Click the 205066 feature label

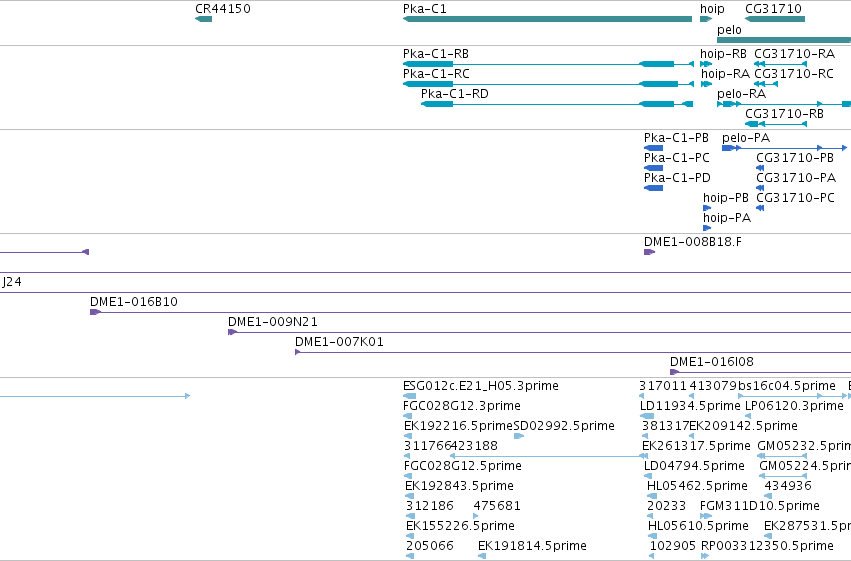(430, 546)
